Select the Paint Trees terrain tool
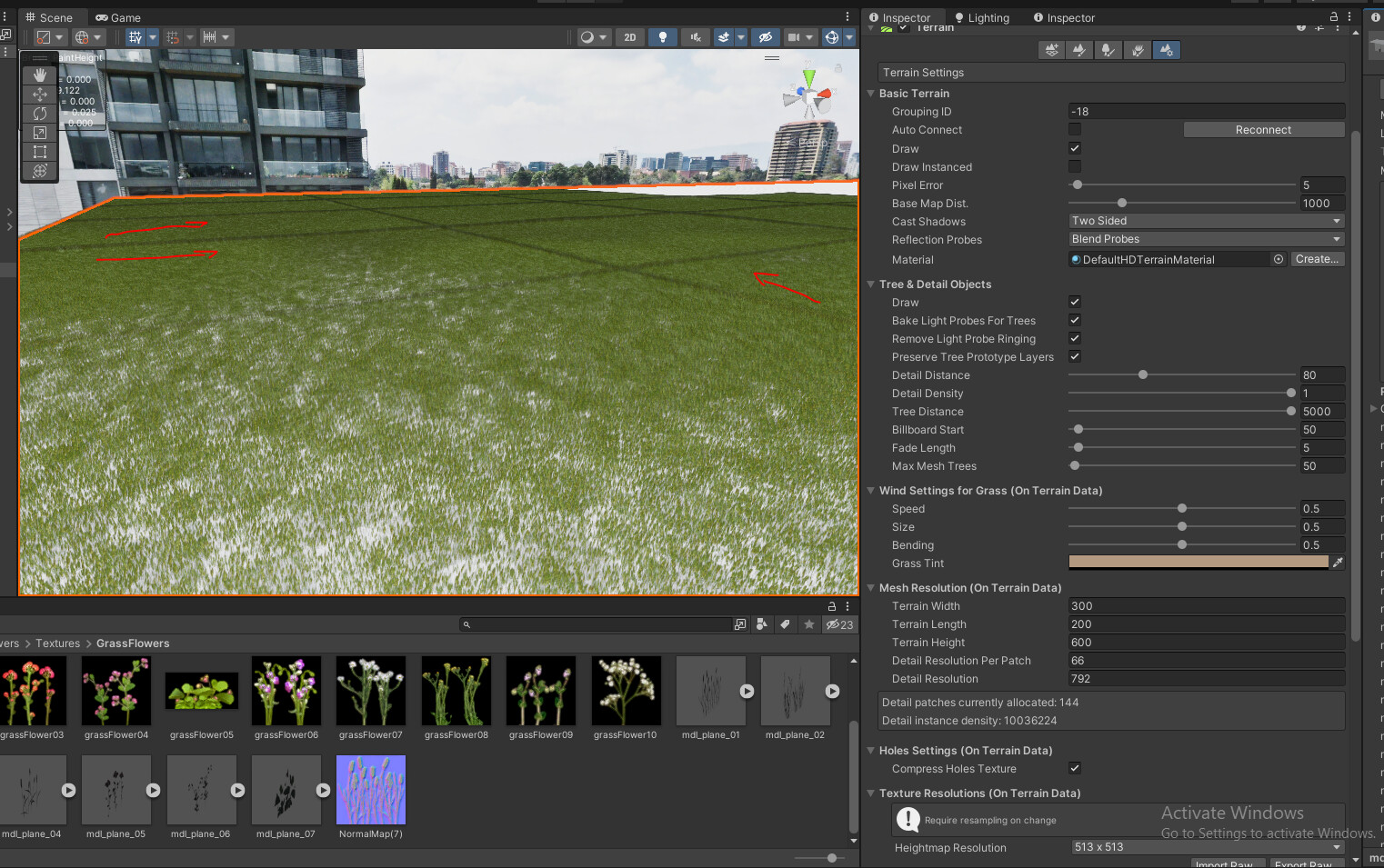This screenshot has height=868, width=1384. pos(1108,50)
